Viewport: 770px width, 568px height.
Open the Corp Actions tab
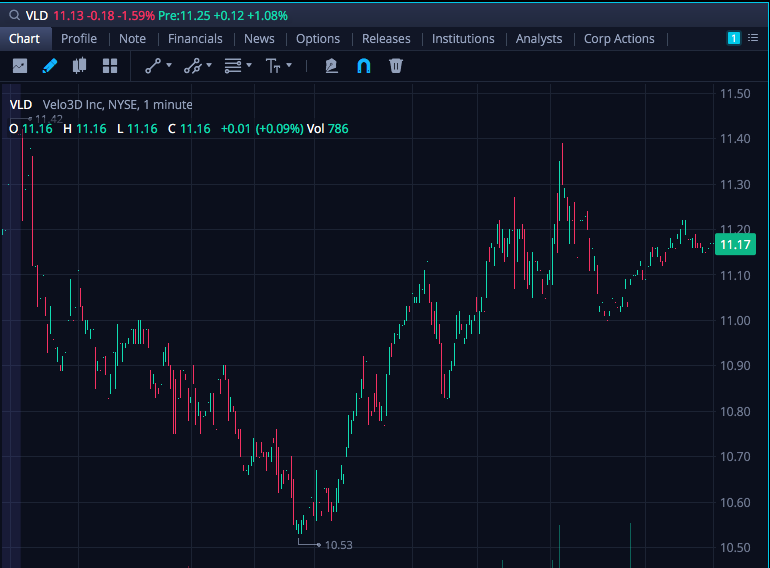pos(619,39)
